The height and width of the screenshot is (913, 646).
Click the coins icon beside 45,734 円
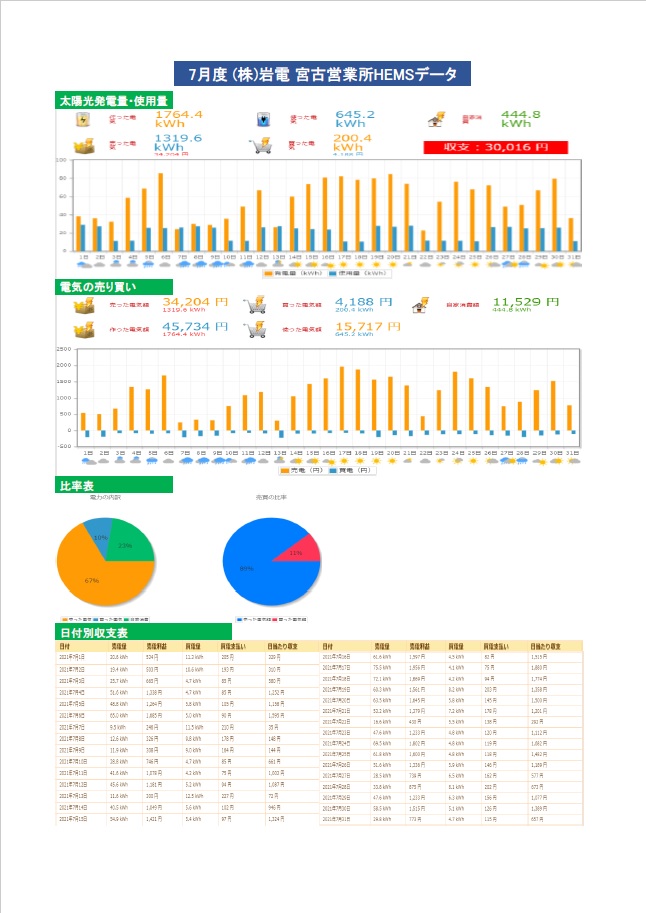tap(84, 330)
